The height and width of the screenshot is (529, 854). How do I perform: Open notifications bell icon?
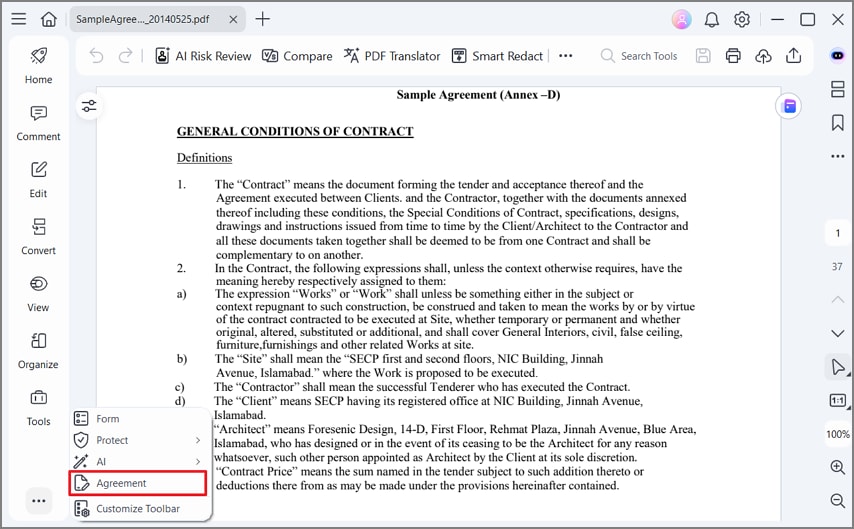(711, 20)
